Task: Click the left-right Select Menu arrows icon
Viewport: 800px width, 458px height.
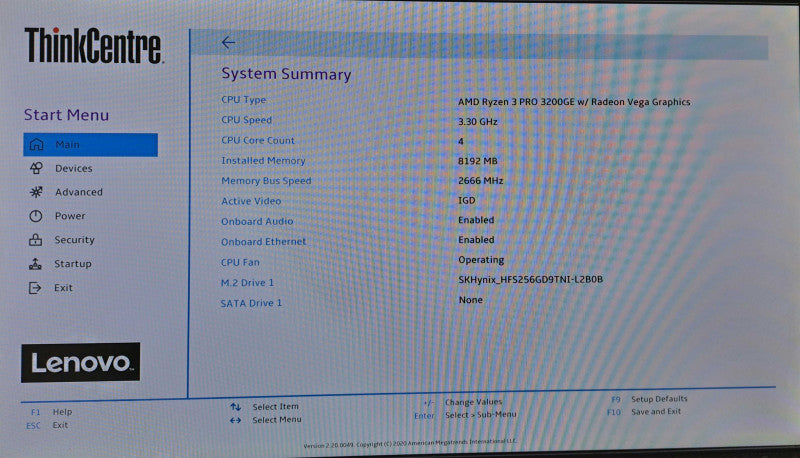Action: [x=235, y=420]
